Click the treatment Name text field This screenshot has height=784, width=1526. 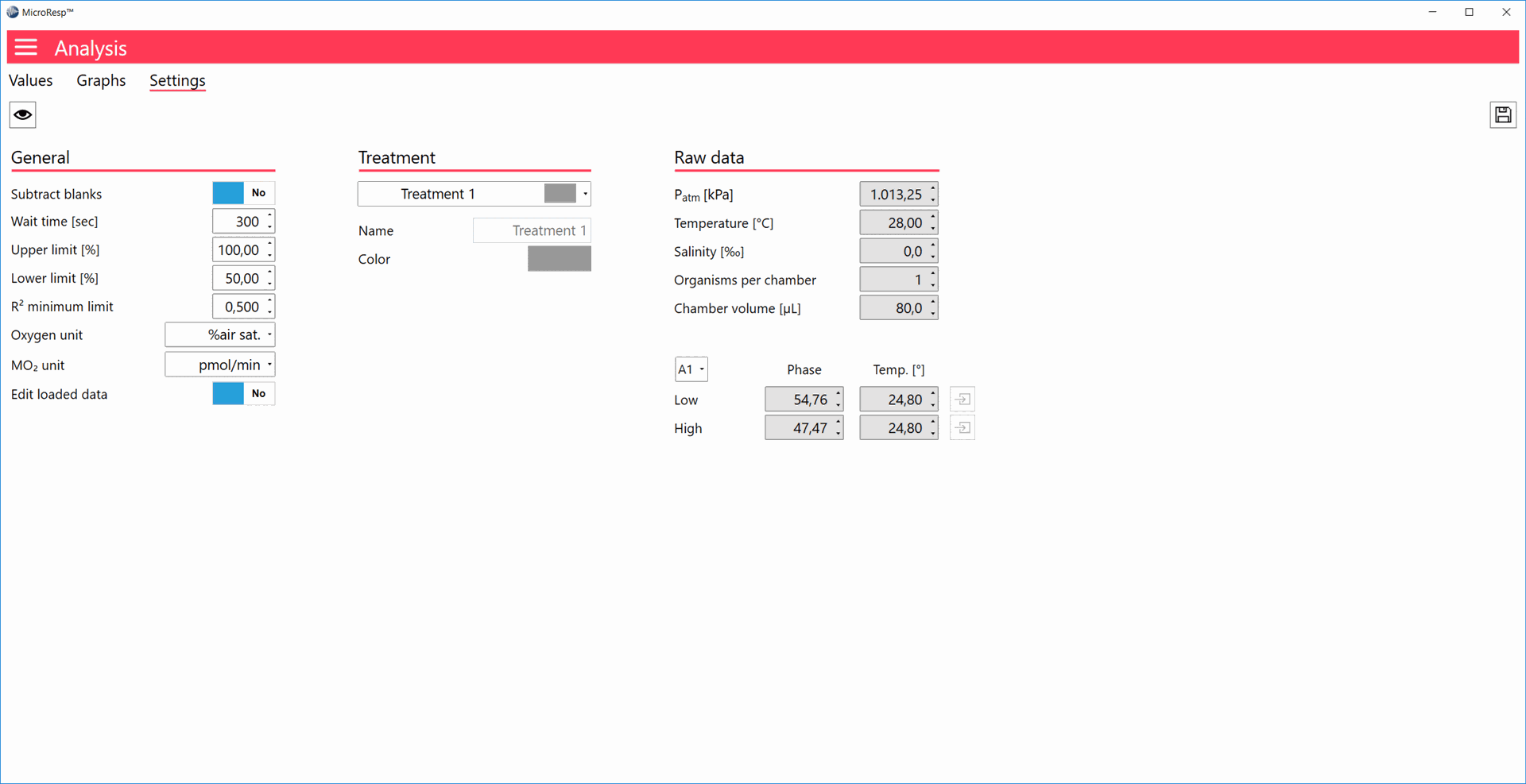[x=532, y=230]
